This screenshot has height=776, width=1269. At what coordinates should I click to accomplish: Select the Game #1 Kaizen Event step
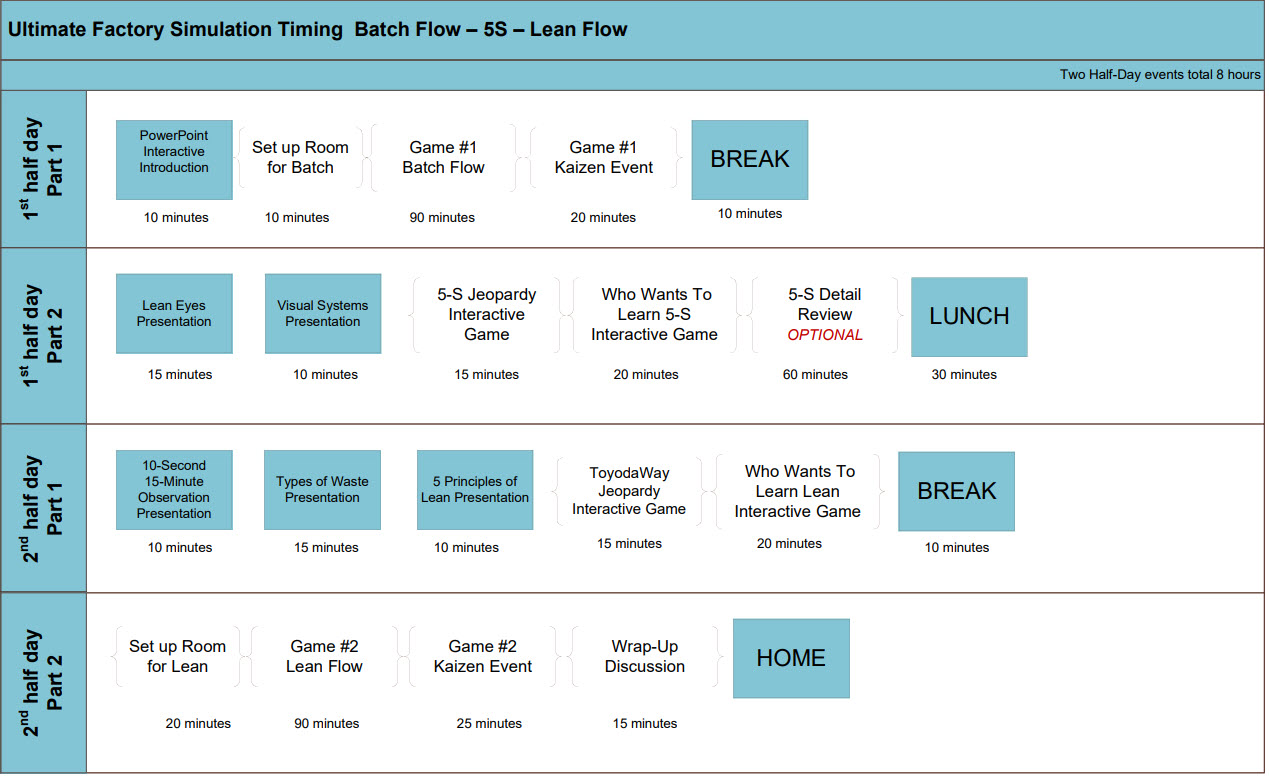(x=603, y=157)
